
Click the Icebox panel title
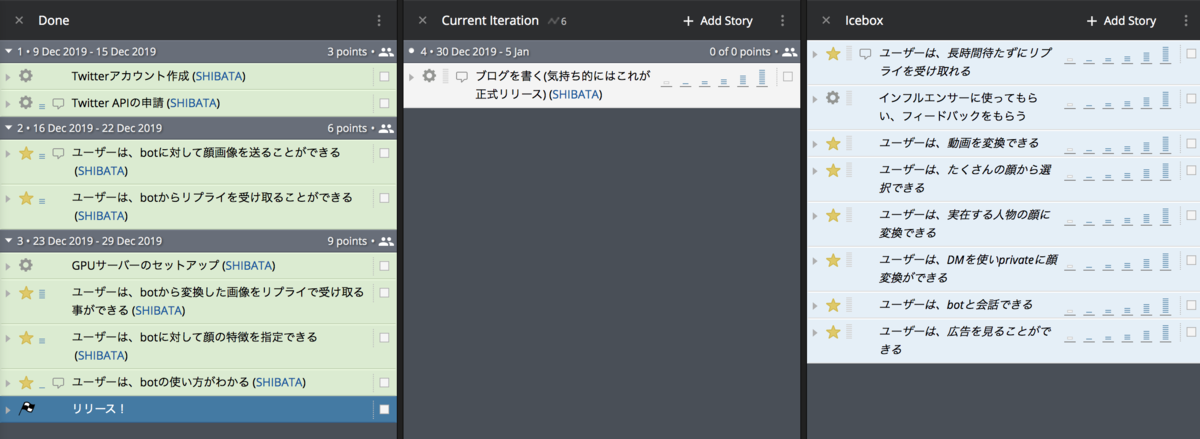click(x=864, y=20)
